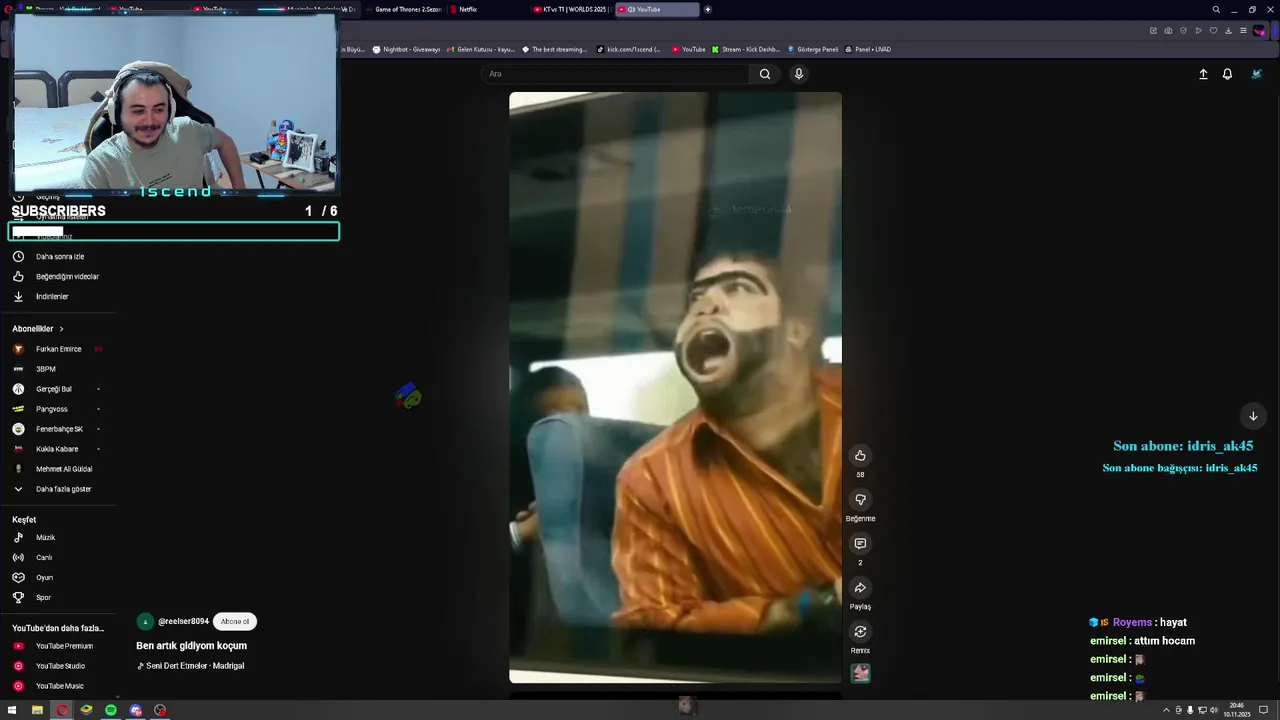Open 3BPM subscription channel
This screenshot has width=1280, height=720.
pos(46,369)
